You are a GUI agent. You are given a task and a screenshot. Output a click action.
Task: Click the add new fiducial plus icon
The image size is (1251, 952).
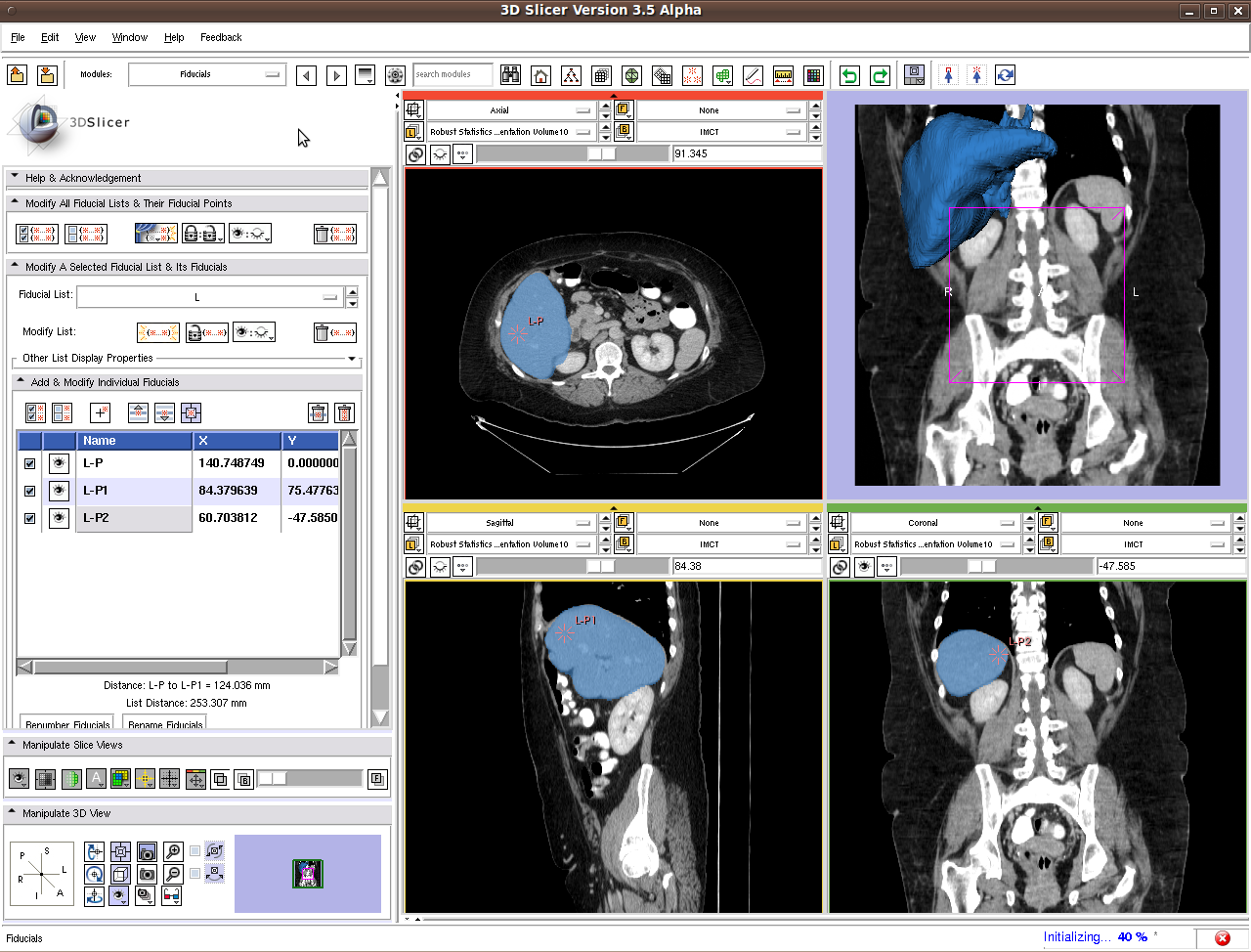(102, 412)
